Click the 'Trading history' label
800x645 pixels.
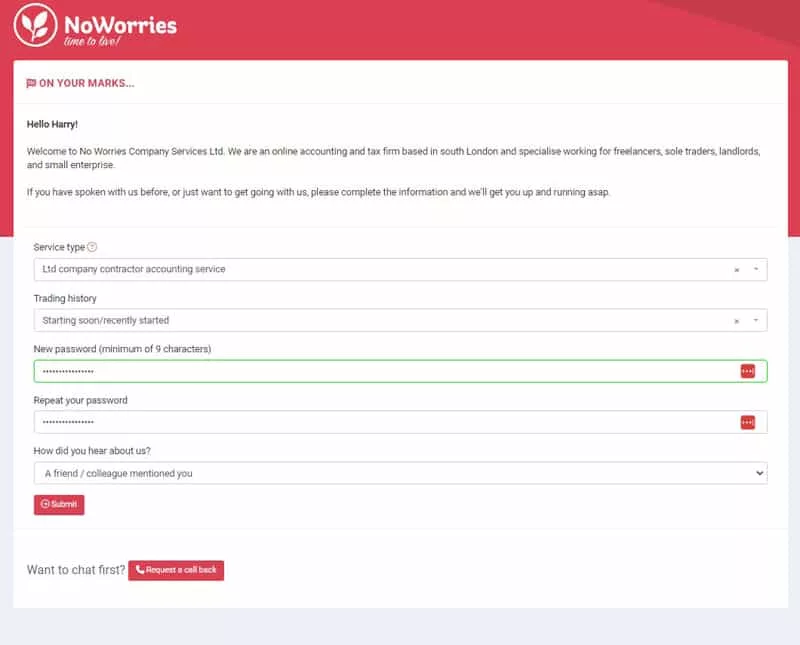click(65, 299)
